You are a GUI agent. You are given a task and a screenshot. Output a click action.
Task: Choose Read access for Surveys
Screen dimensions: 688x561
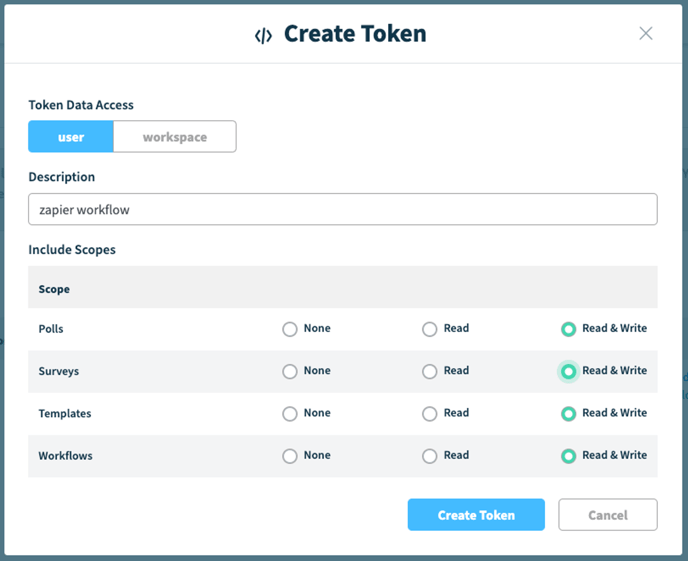430,371
